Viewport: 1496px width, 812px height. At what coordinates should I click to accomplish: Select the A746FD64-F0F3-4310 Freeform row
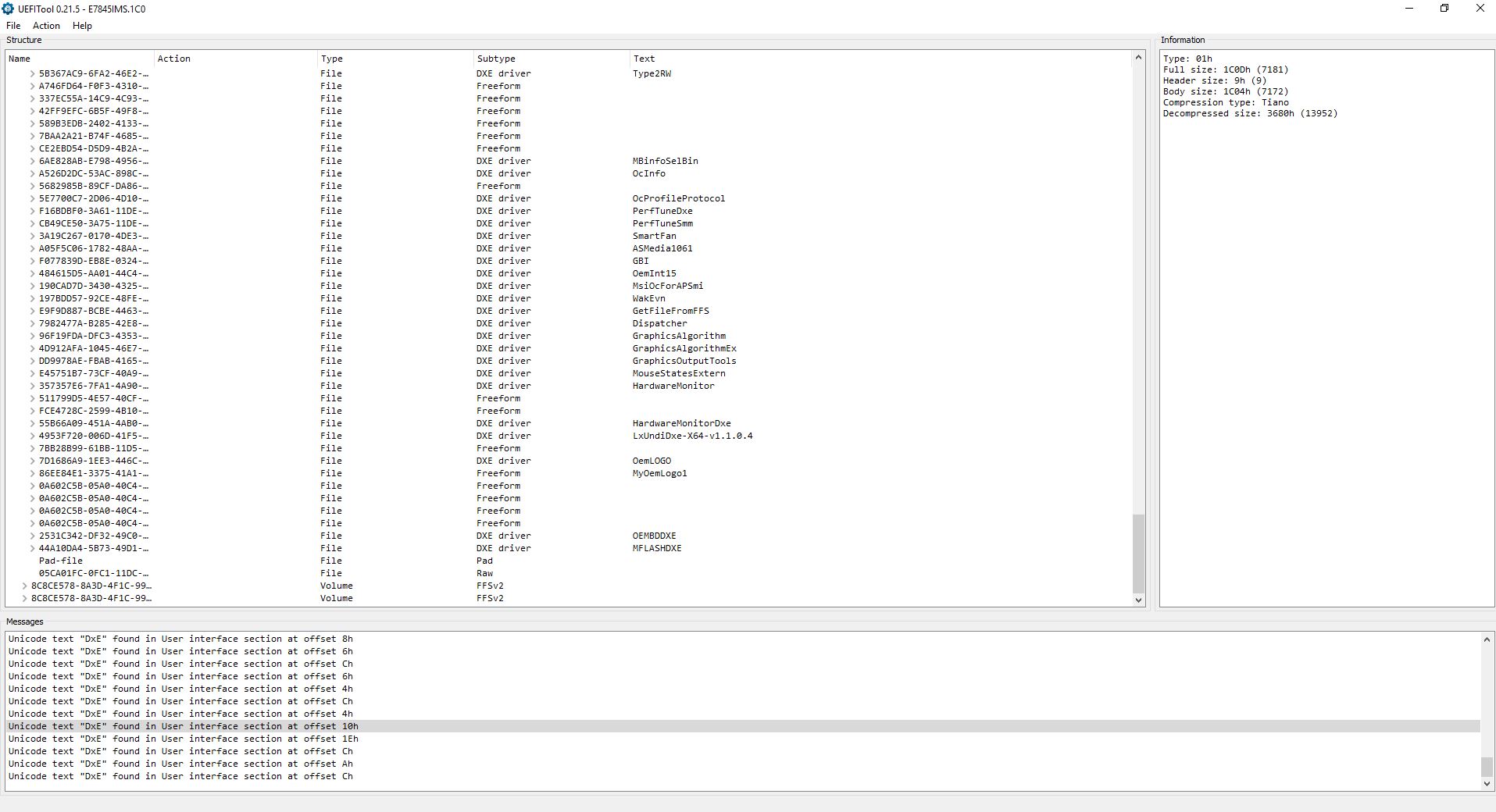(569, 86)
